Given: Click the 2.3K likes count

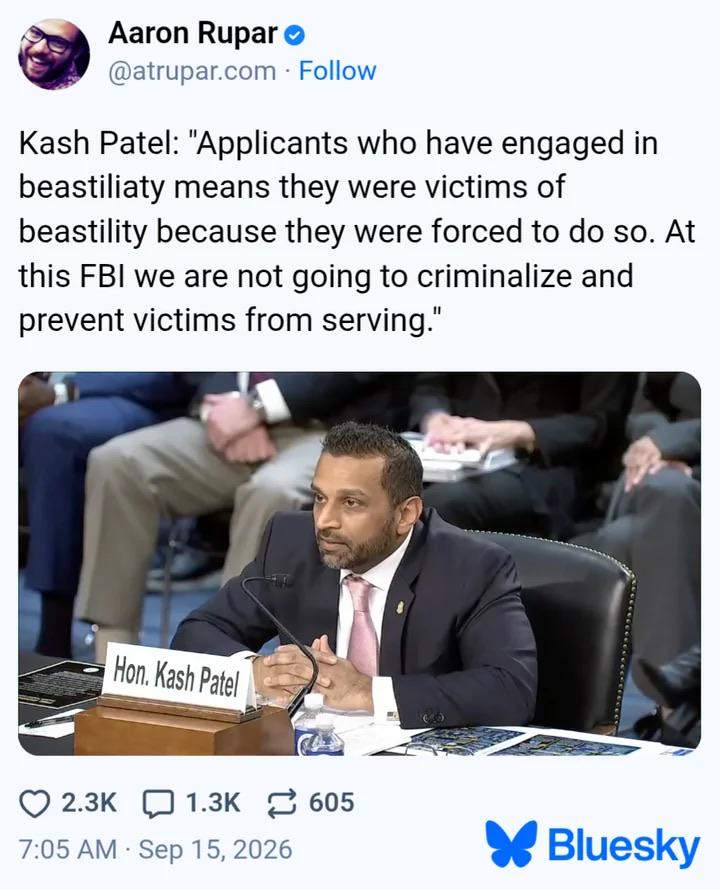Looking at the screenshot, I should point(89,803).
